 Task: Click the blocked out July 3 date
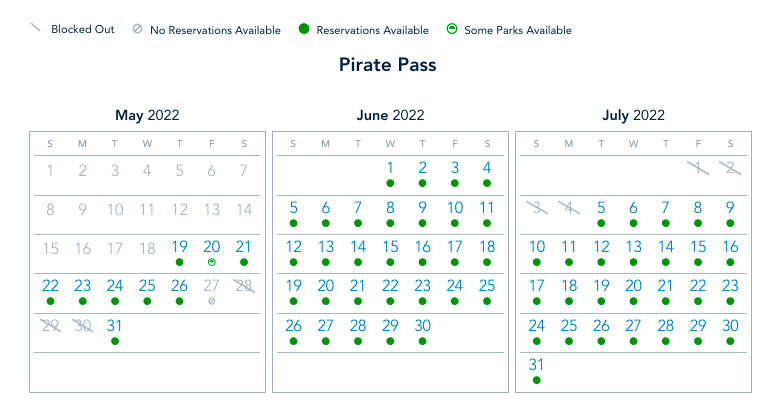click(537, 208)
